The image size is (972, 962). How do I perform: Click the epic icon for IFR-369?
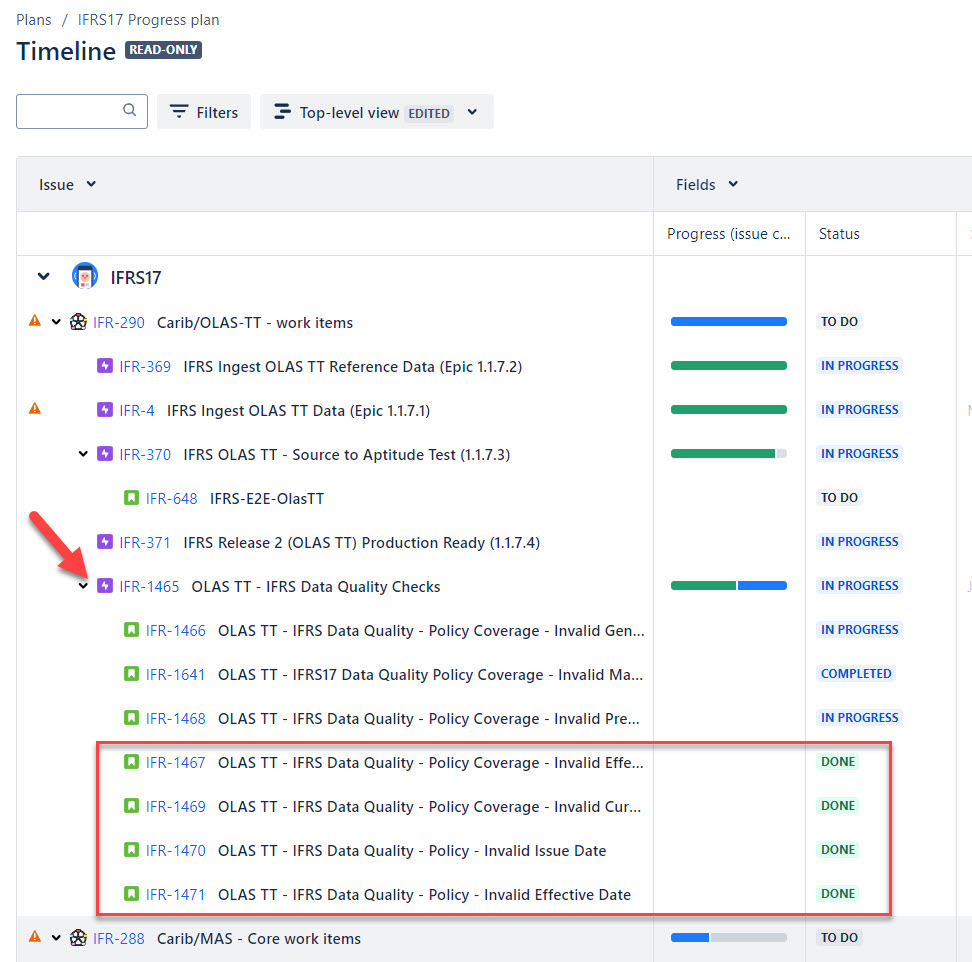tap(105, 366)
